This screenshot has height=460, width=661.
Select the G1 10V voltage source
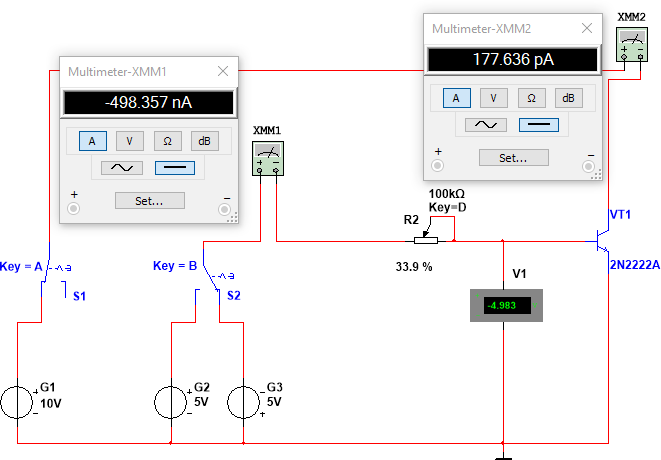[x=17, y=402]
